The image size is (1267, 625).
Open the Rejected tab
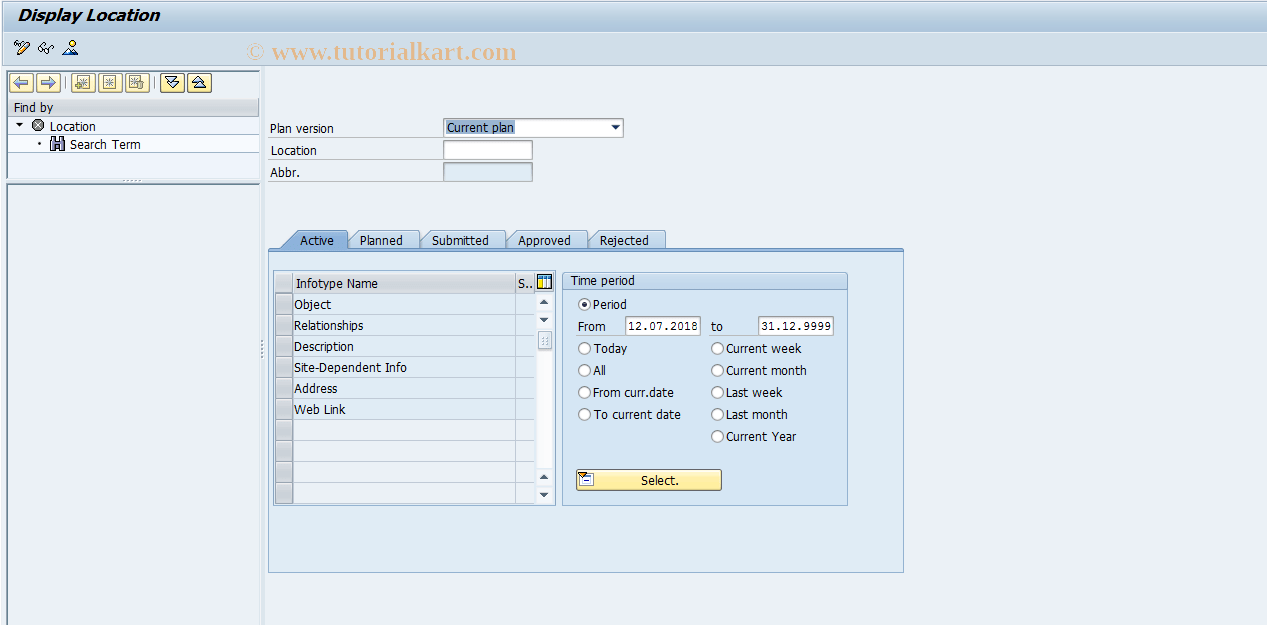pos(626,240)
